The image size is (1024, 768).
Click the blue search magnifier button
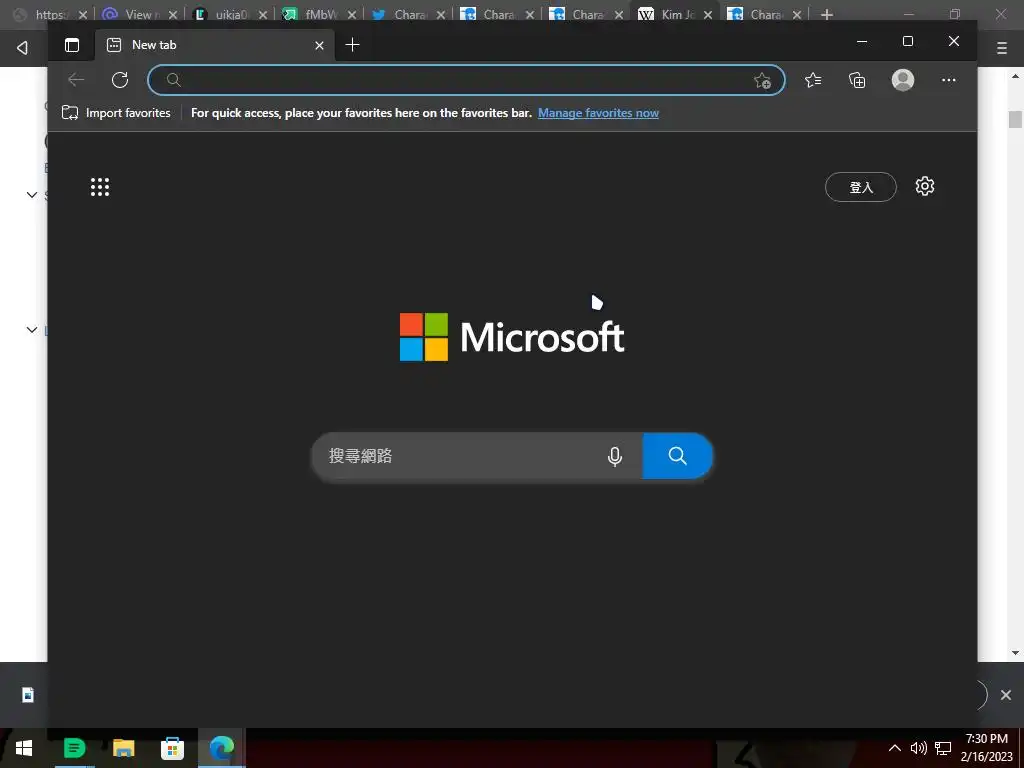(x=677, y=456)
